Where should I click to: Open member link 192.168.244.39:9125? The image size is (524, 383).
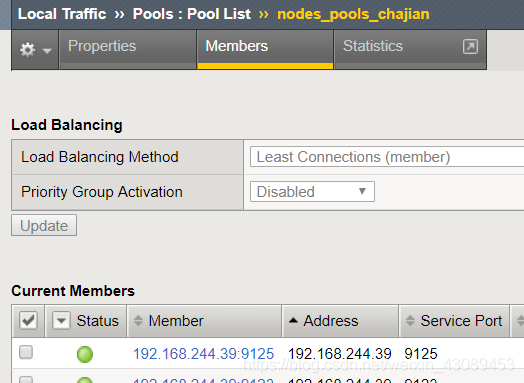pos(204,354)
